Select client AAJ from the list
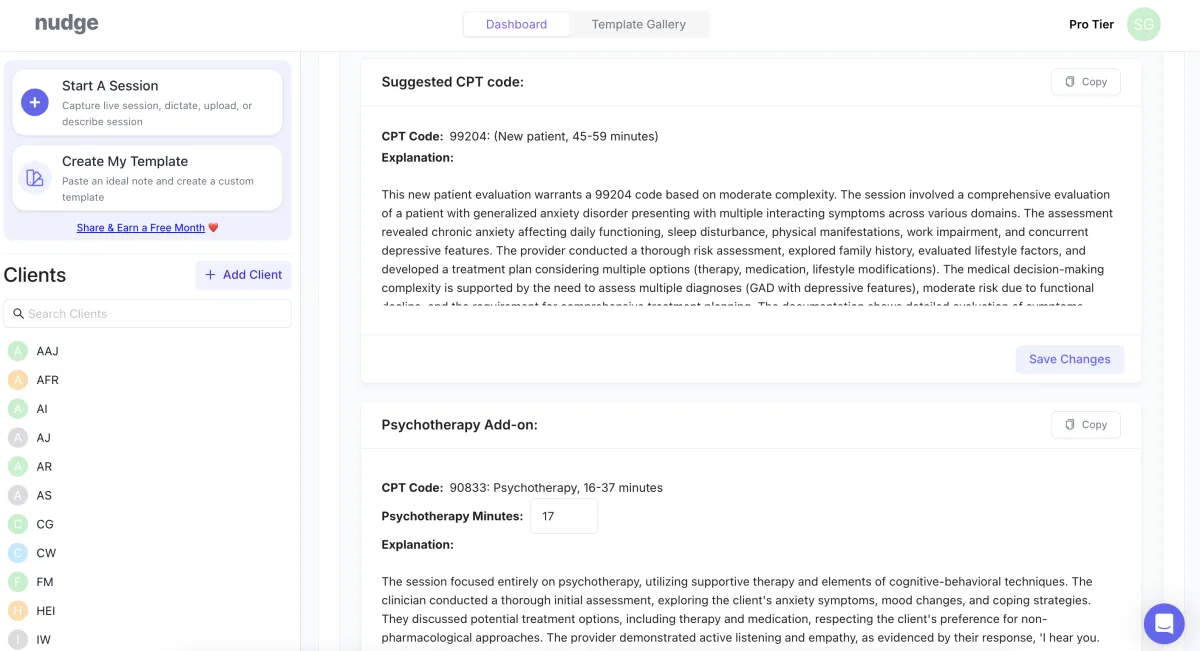The height and width of the screenshot is (651, 1200). 47,351
